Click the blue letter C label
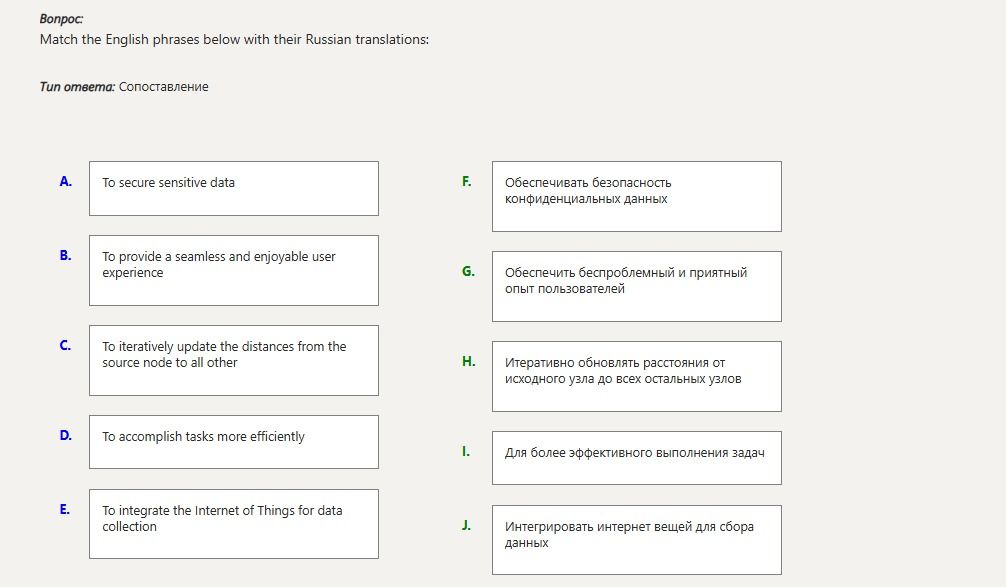This screenshot has height=587, width=1006. (x=65, y=345)
